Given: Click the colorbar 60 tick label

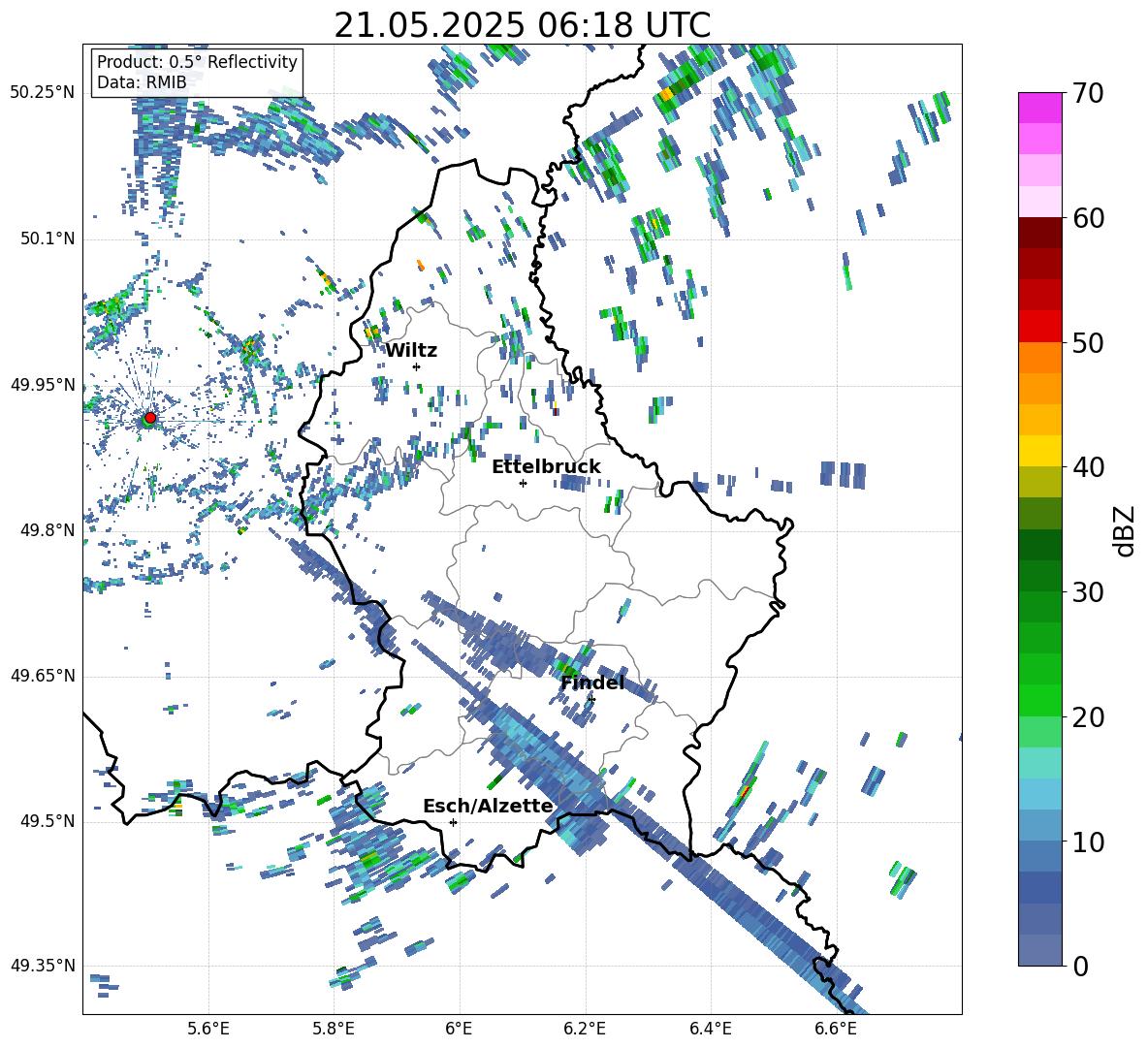Looking at the screenshot, I should 1088,218.
